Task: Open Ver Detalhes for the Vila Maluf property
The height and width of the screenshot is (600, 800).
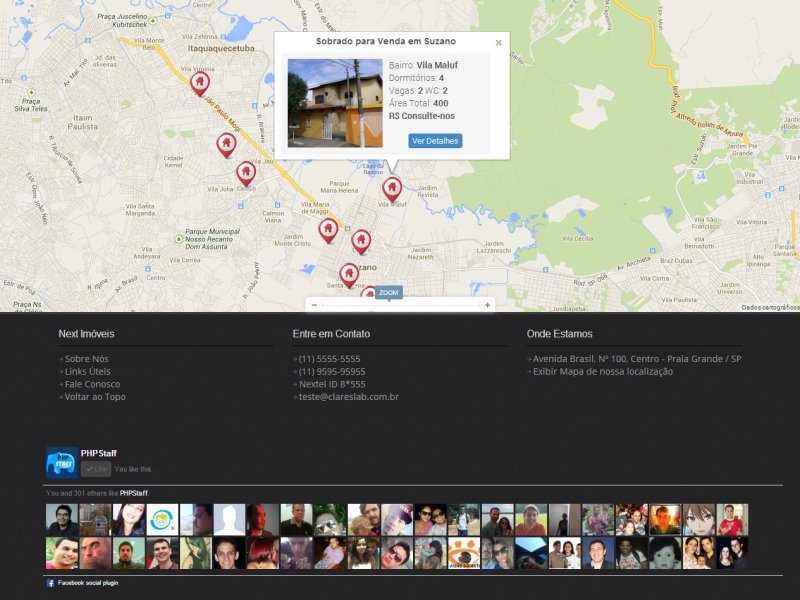Action: (435, 141)
